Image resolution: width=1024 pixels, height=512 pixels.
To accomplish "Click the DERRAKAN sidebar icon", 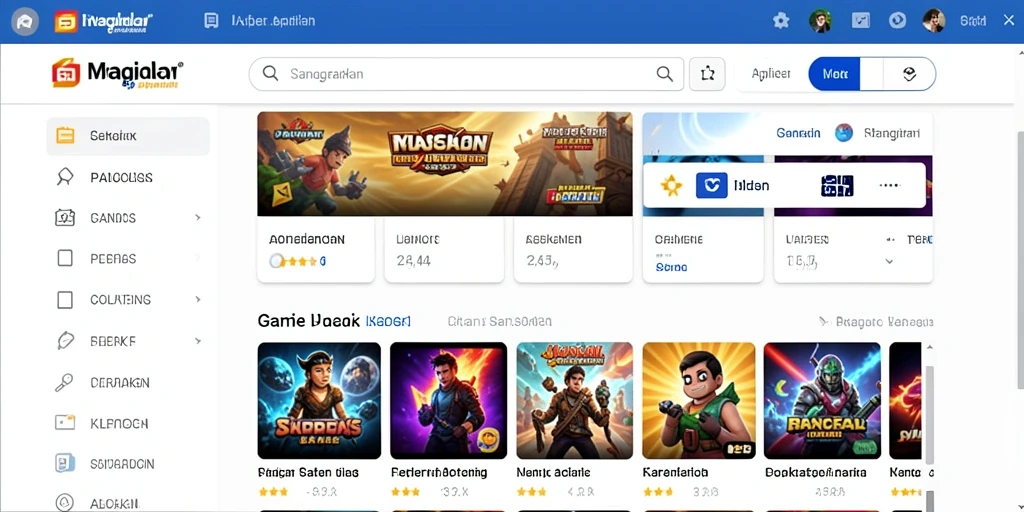I will point(64,383).
